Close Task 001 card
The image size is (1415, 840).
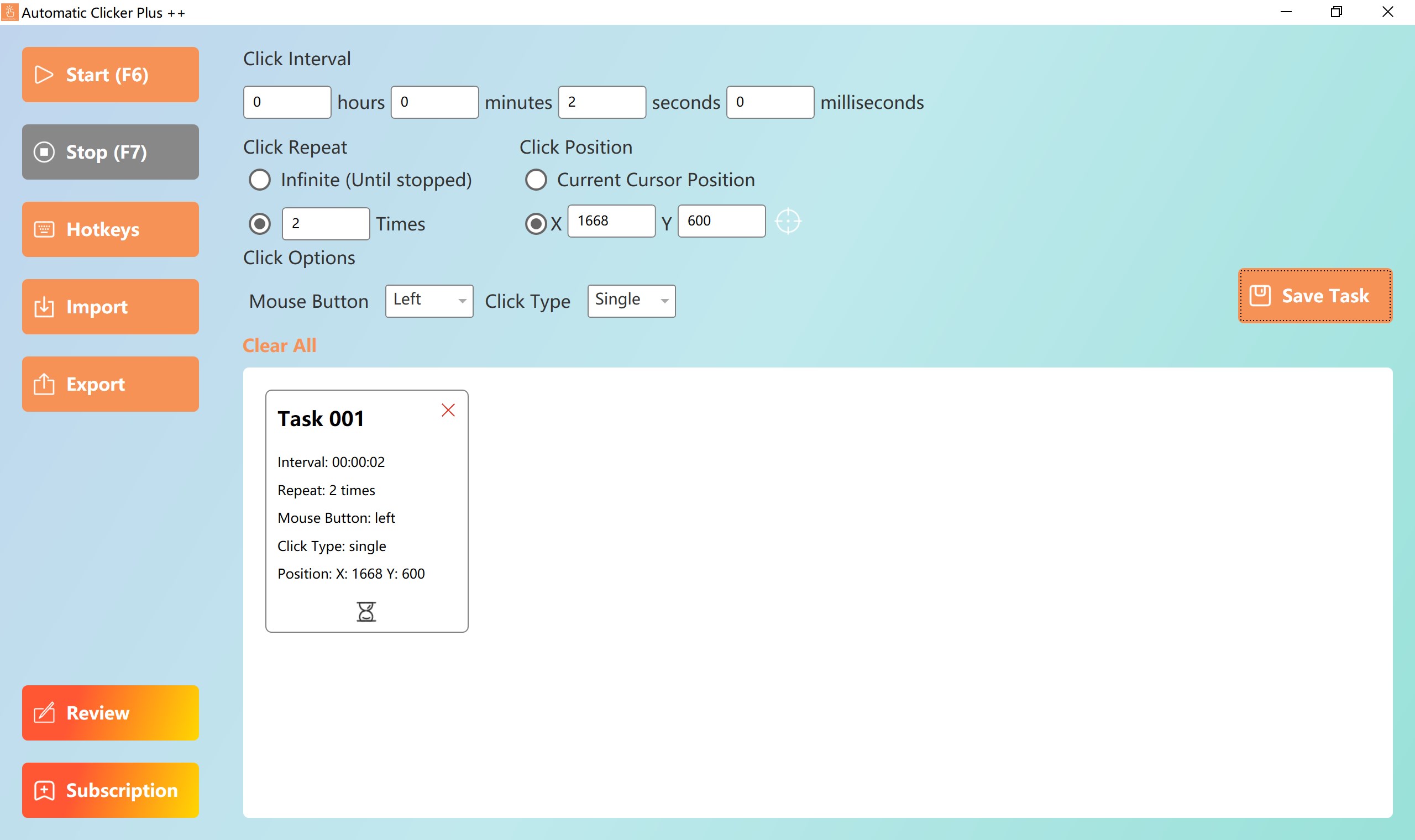pyautogui.click(x=448, y=409)
